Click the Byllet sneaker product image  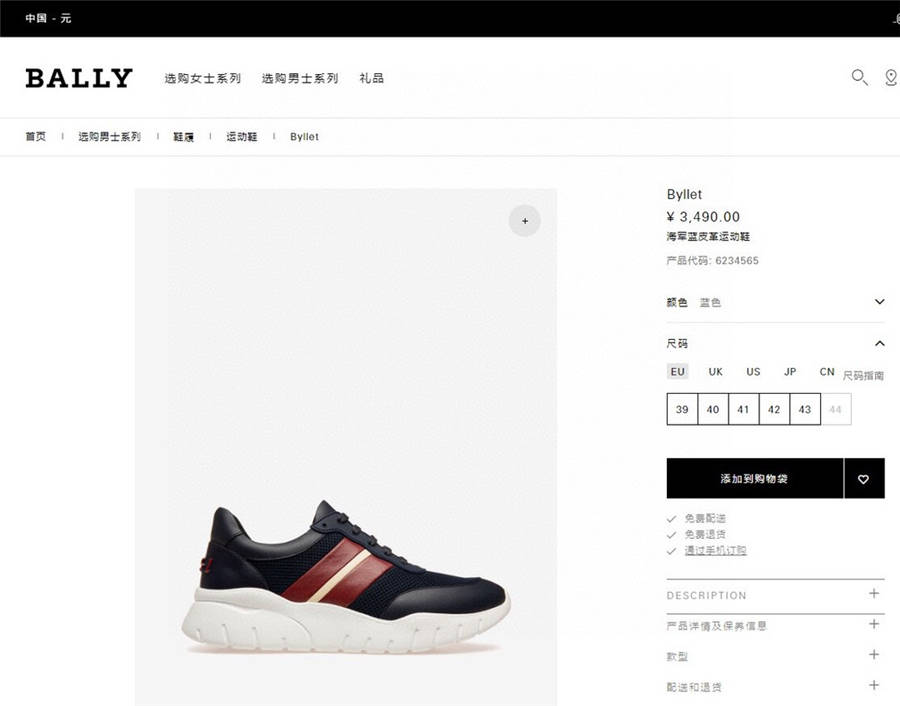346,577
